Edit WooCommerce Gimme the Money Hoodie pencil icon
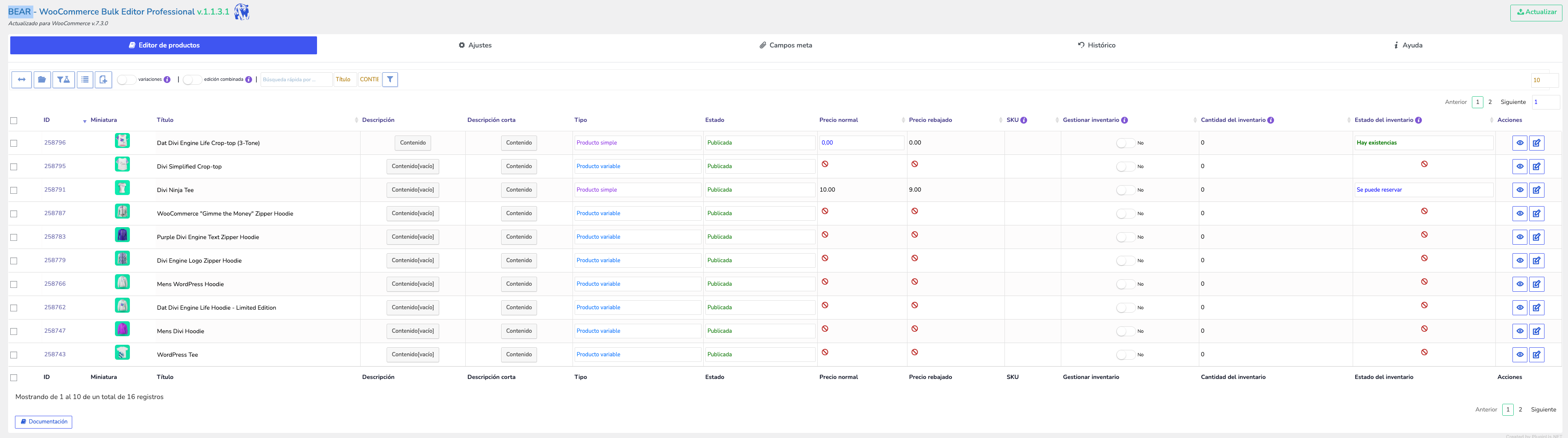This screenshot has width=1568, height=438. click(1537, 214)
